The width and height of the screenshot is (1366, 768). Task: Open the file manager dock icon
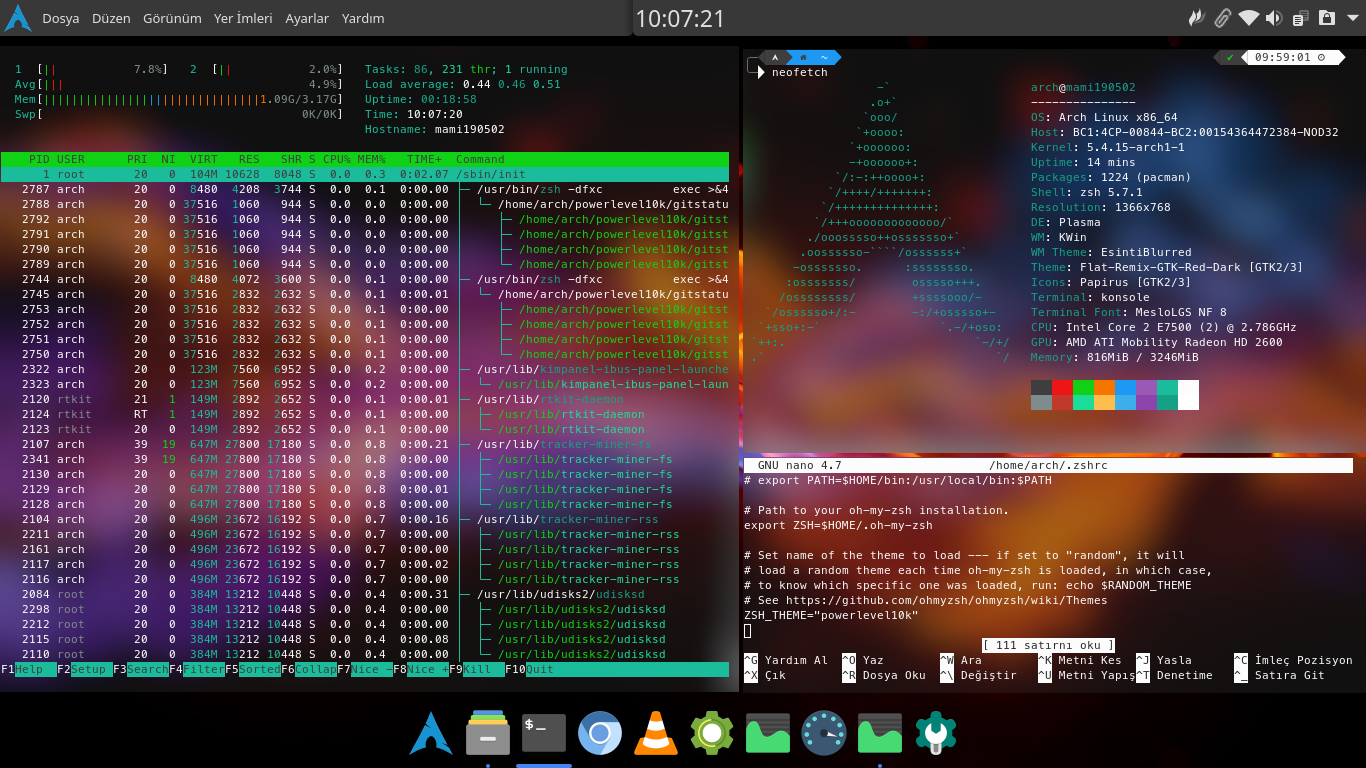click(488, 733)
